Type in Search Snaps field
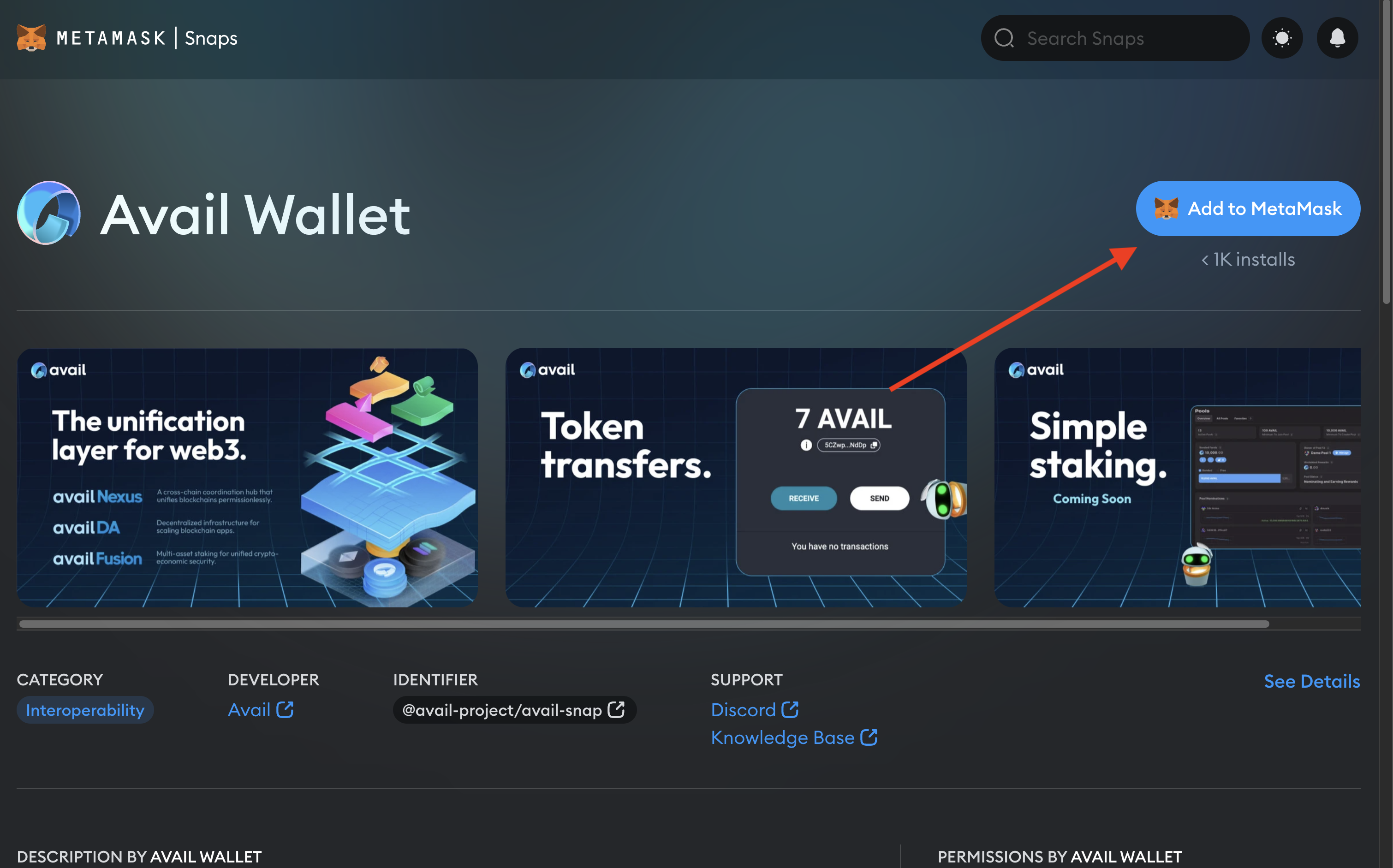Image resolution: width=1393 pixels, height=868 pixels. (1125, 38)
